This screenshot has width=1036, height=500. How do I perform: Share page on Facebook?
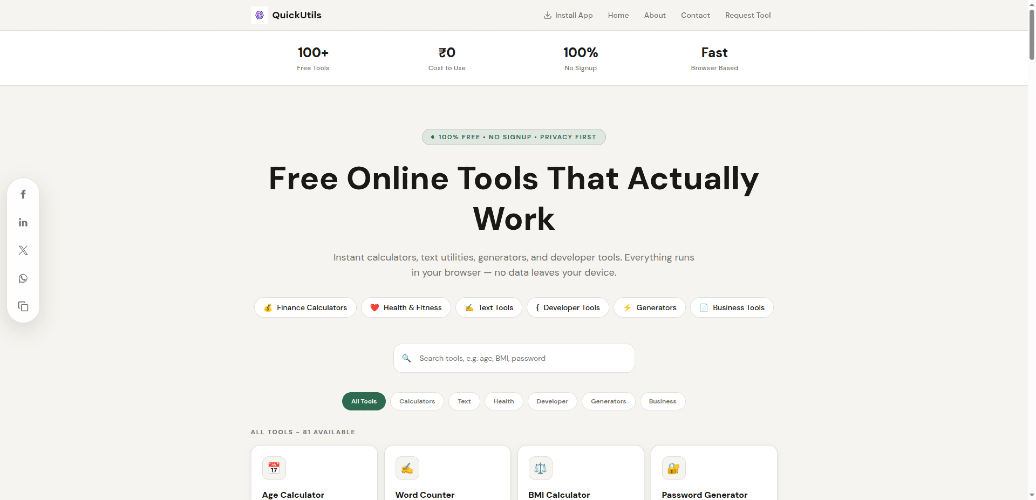pyautogui.click(x=23, y=194)
